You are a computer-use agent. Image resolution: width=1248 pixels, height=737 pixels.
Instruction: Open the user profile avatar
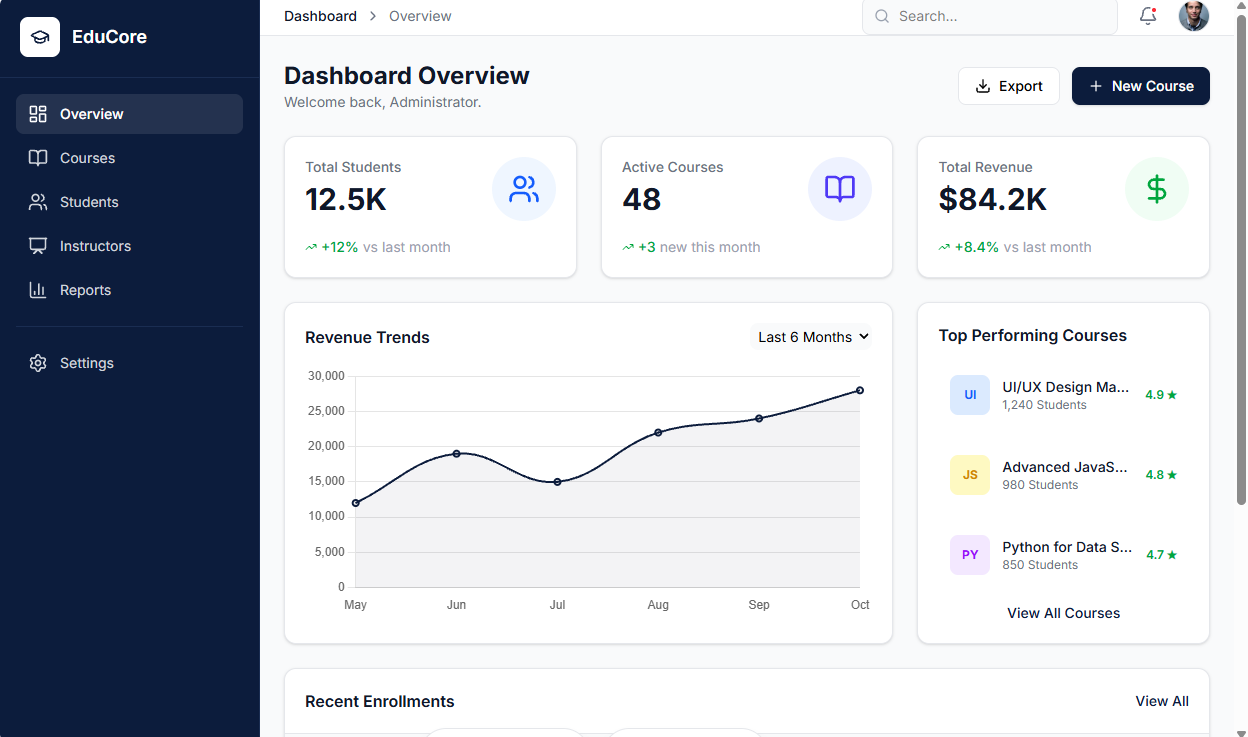pyautogui.click(x=1194, y=16)
